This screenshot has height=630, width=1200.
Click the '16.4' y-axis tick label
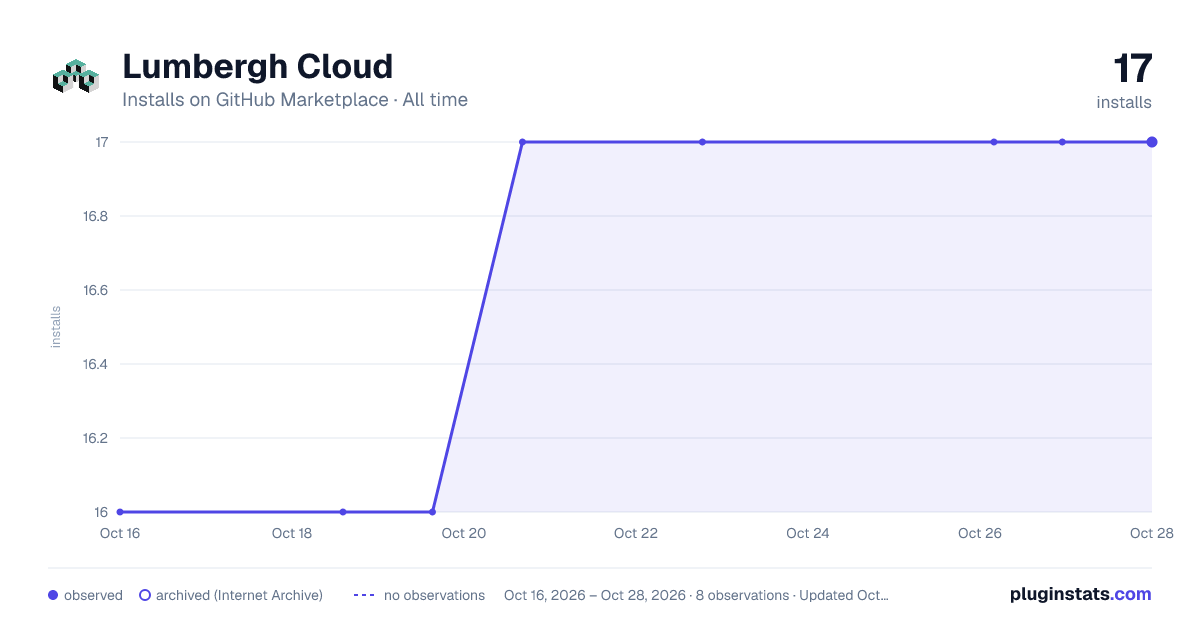pos(96,364)
